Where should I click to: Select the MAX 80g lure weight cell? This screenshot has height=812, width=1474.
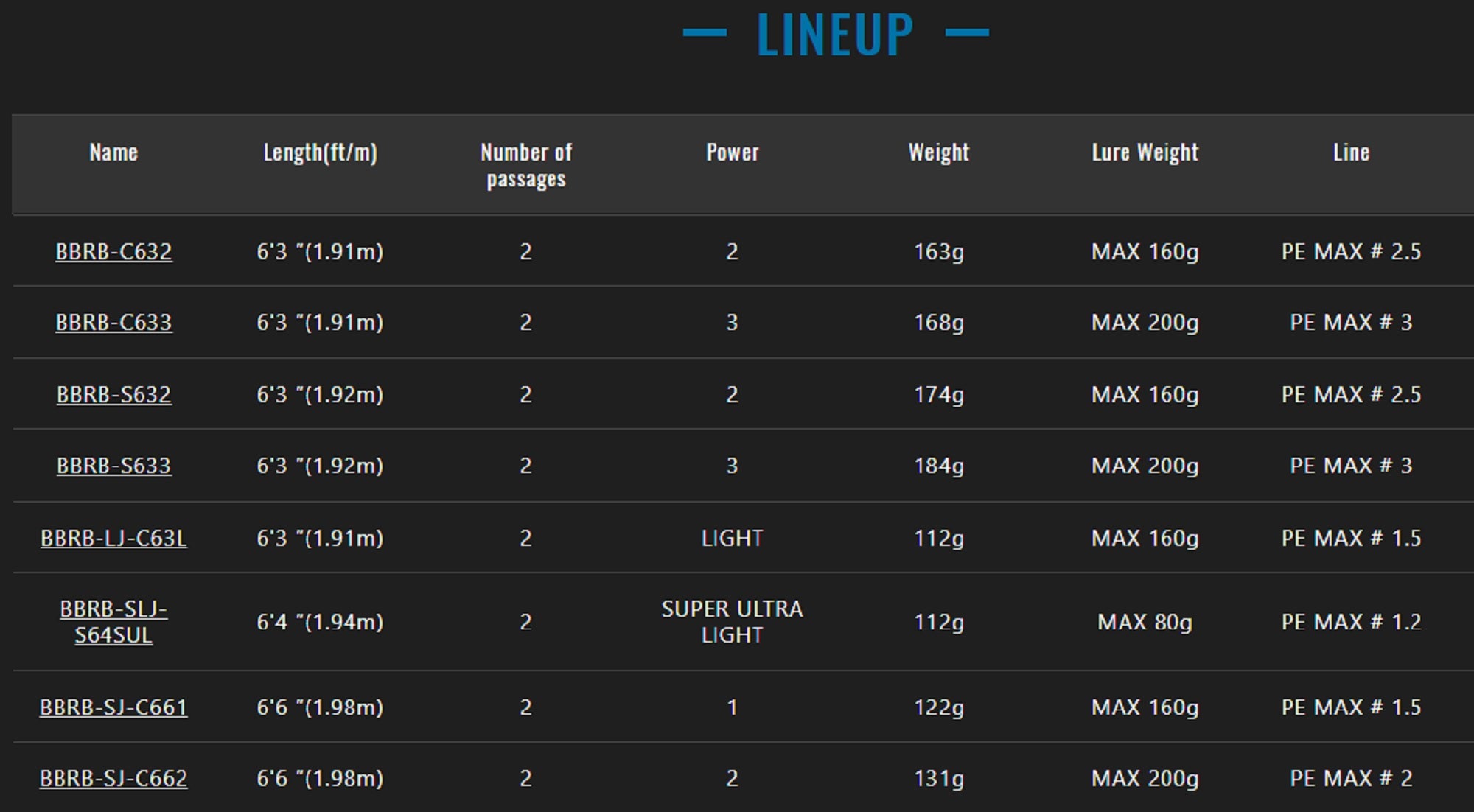(x=1145, y=622)
